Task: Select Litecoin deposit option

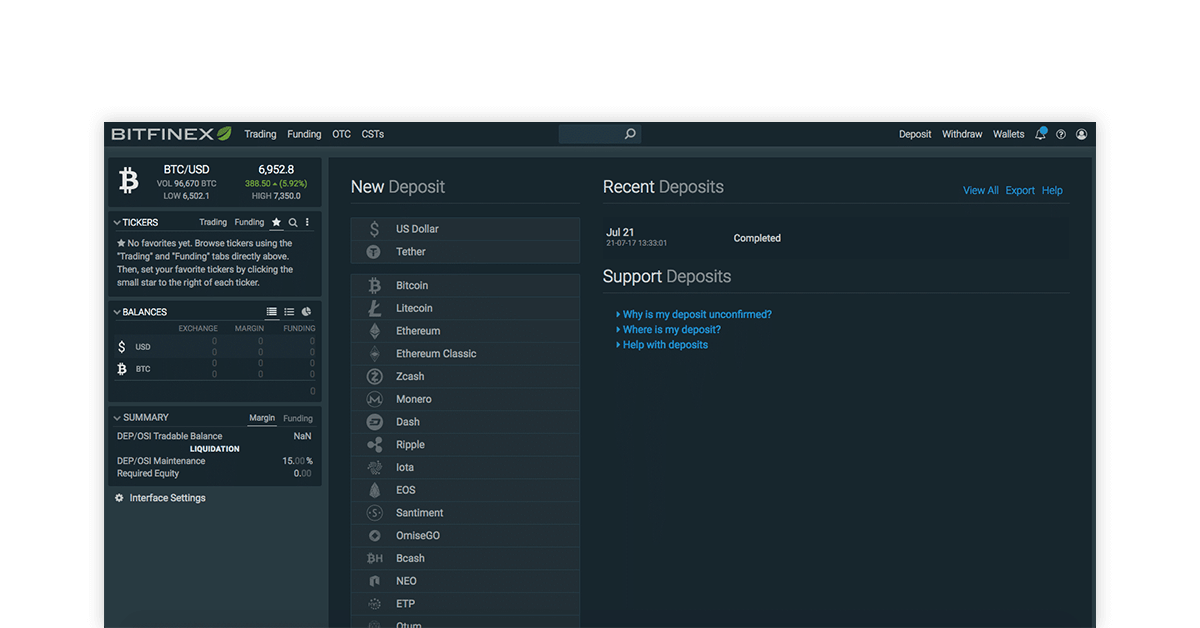Action: [x=465, y=308]
